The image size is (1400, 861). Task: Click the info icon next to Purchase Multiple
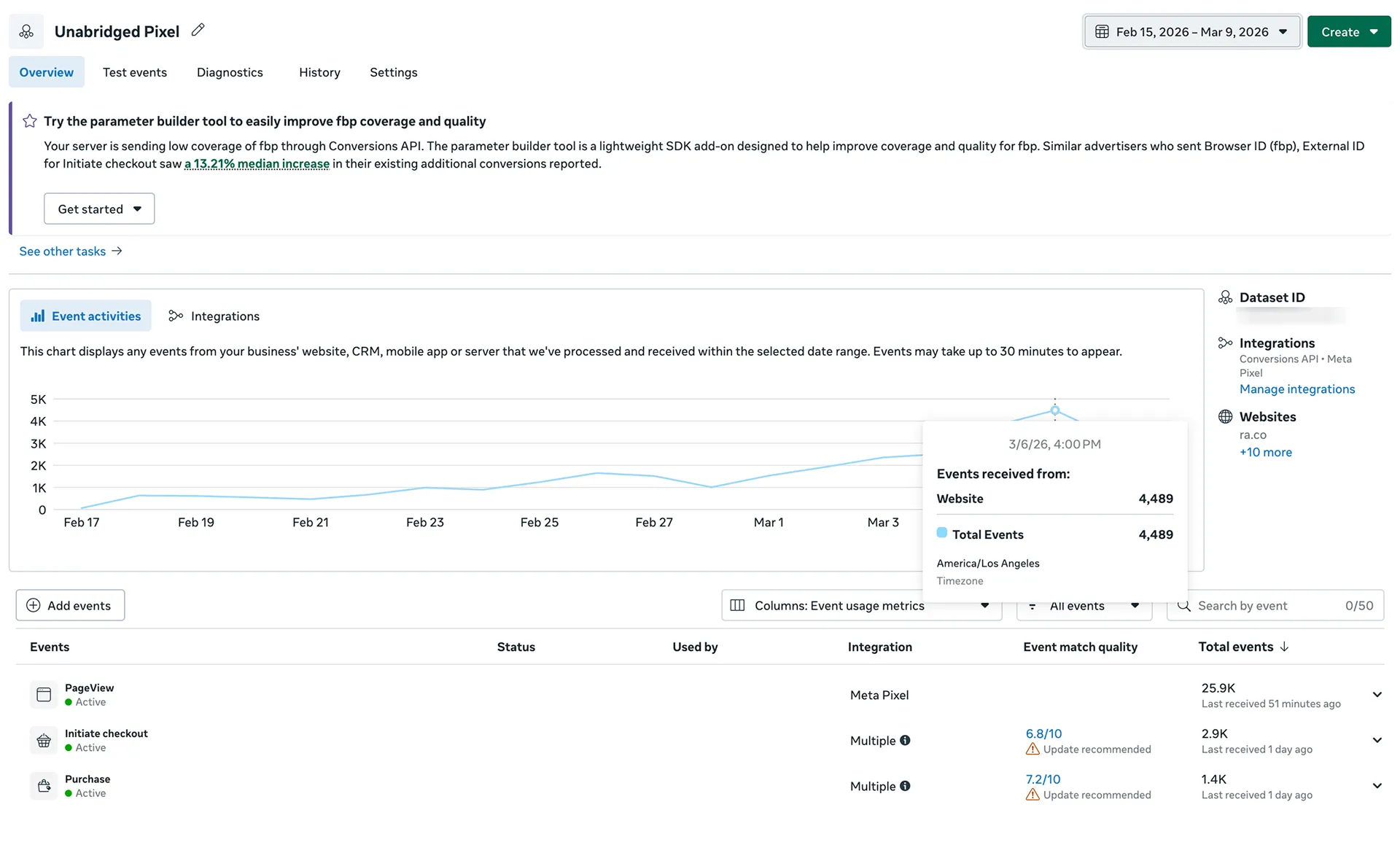click(x=905, y=786)
